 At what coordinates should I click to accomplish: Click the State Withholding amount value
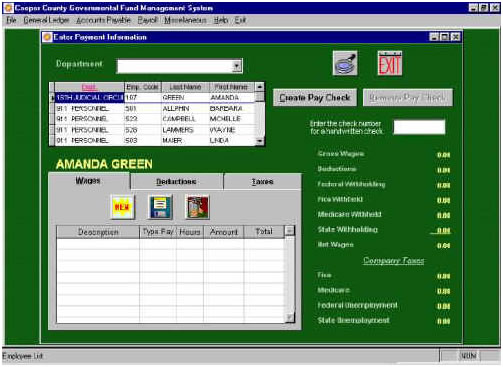coord(444,230)
